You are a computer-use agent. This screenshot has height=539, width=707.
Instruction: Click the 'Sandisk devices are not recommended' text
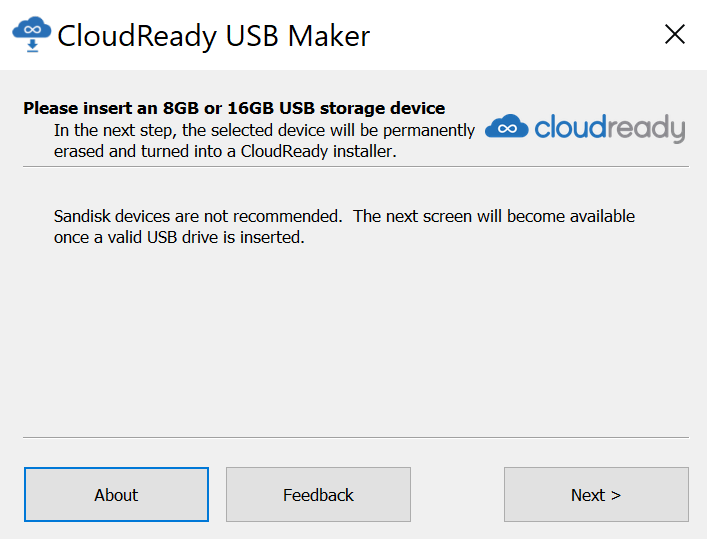(x=198, y=217)
